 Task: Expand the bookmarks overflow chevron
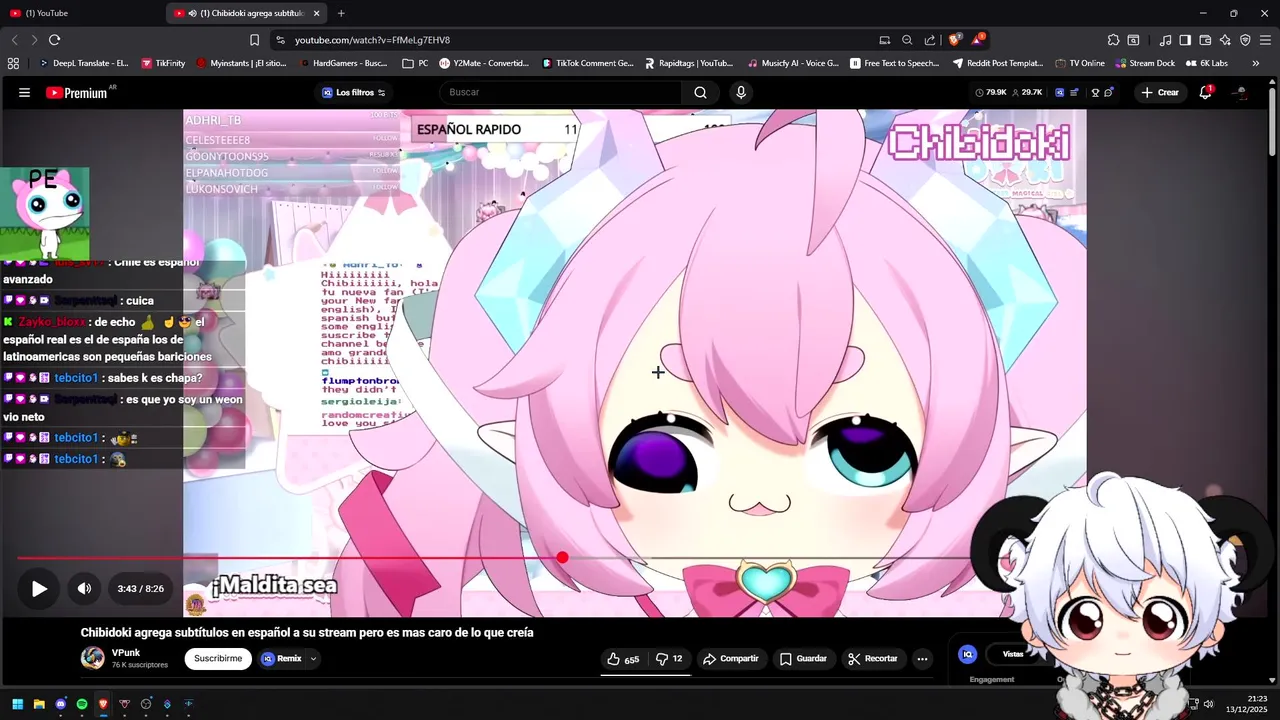point(1256,63)
